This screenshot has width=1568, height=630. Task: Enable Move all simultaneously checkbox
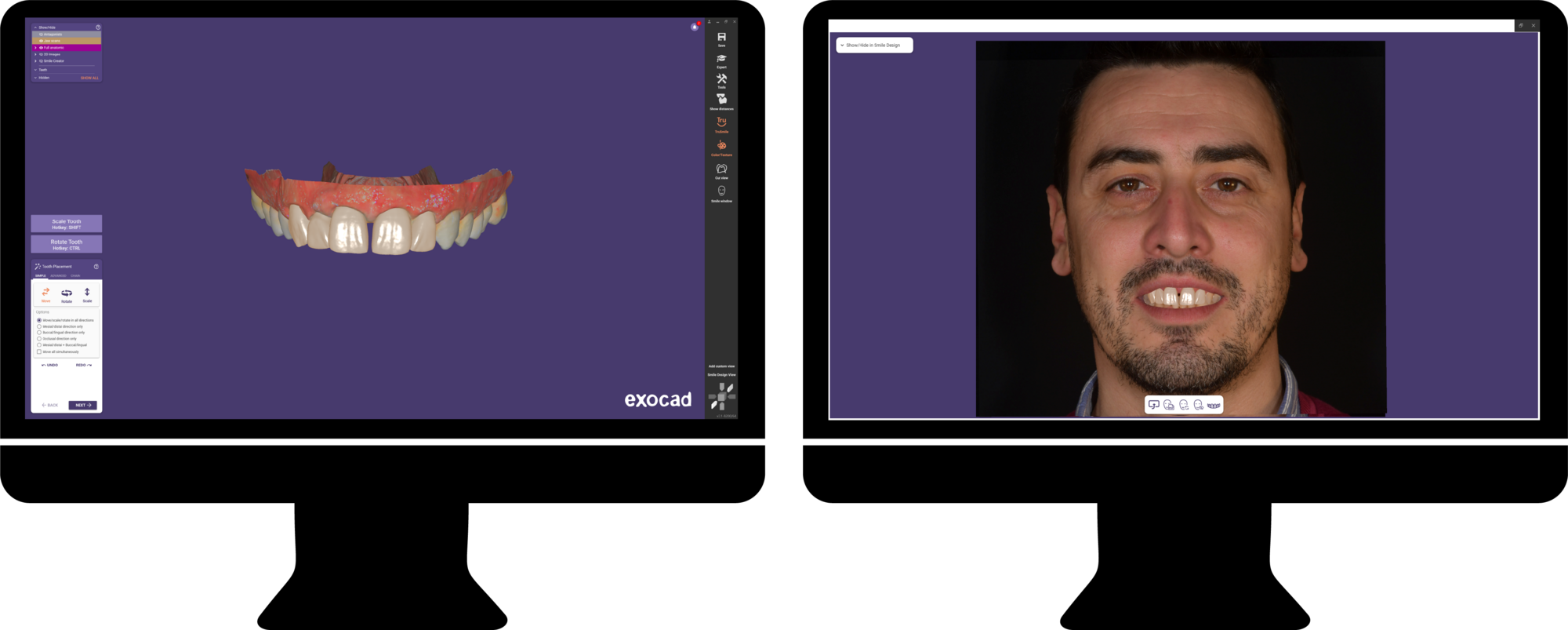(x=39, y=351)
